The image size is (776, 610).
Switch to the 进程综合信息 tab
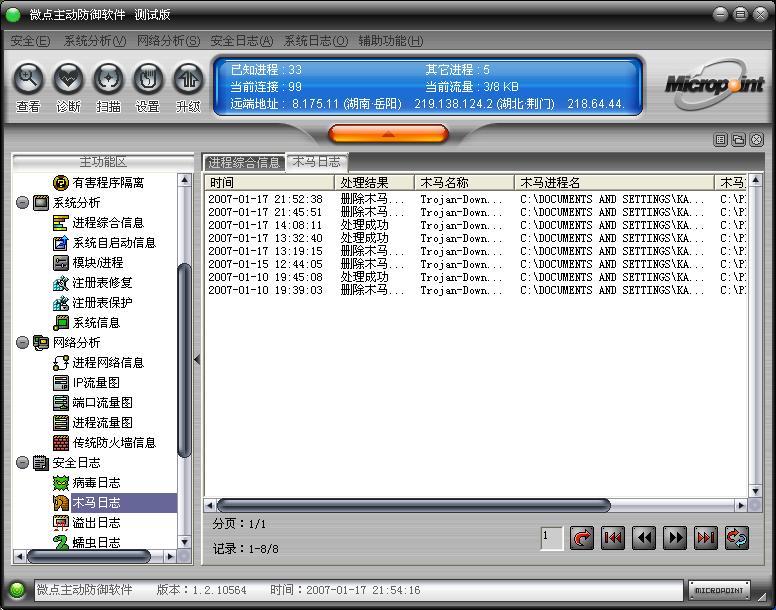[x=244, y=162]
